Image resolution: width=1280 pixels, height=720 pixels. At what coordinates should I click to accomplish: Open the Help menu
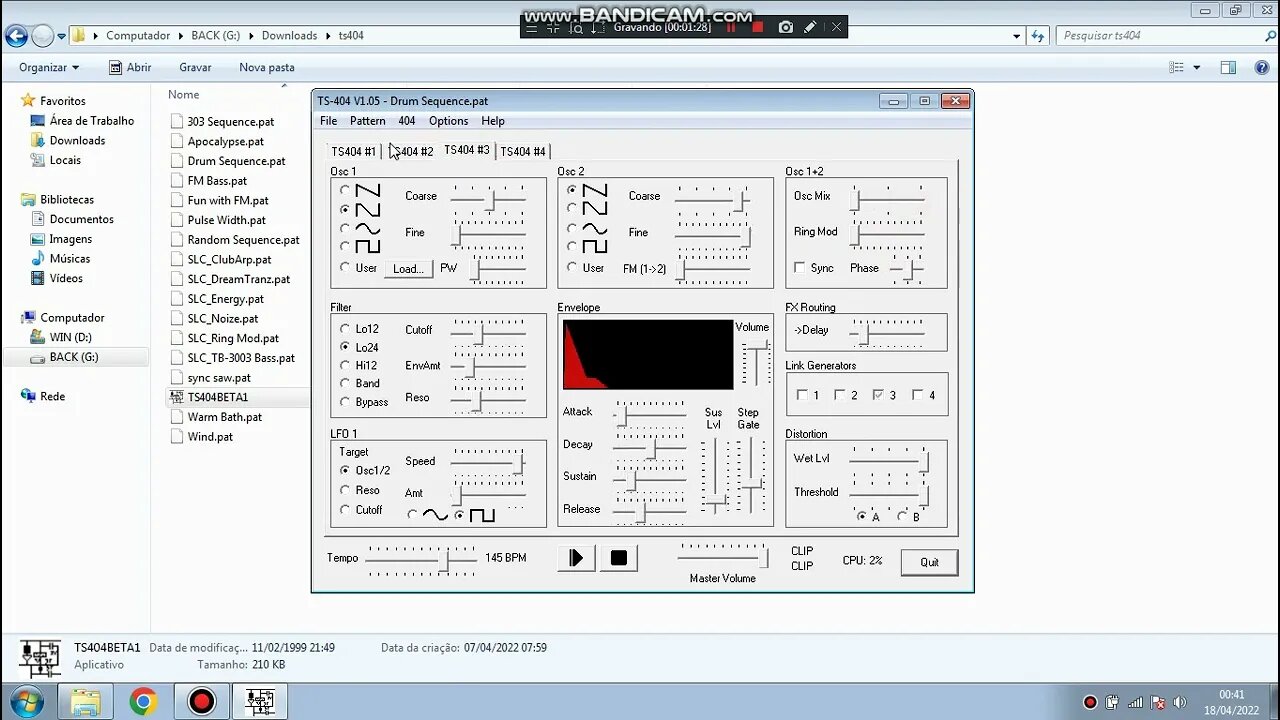[x=493, y=121]
